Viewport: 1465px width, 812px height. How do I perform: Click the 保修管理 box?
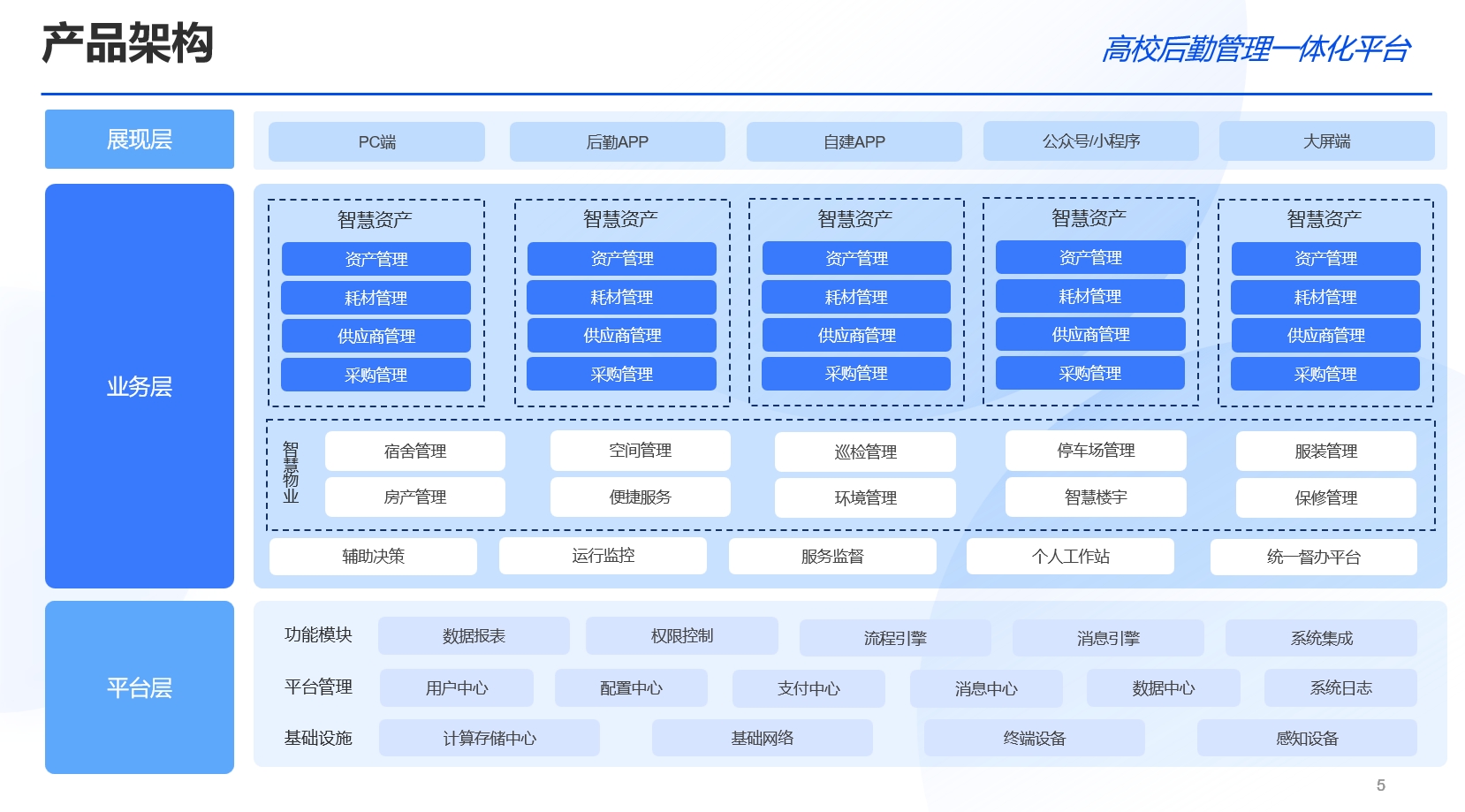click(1326, 497)
